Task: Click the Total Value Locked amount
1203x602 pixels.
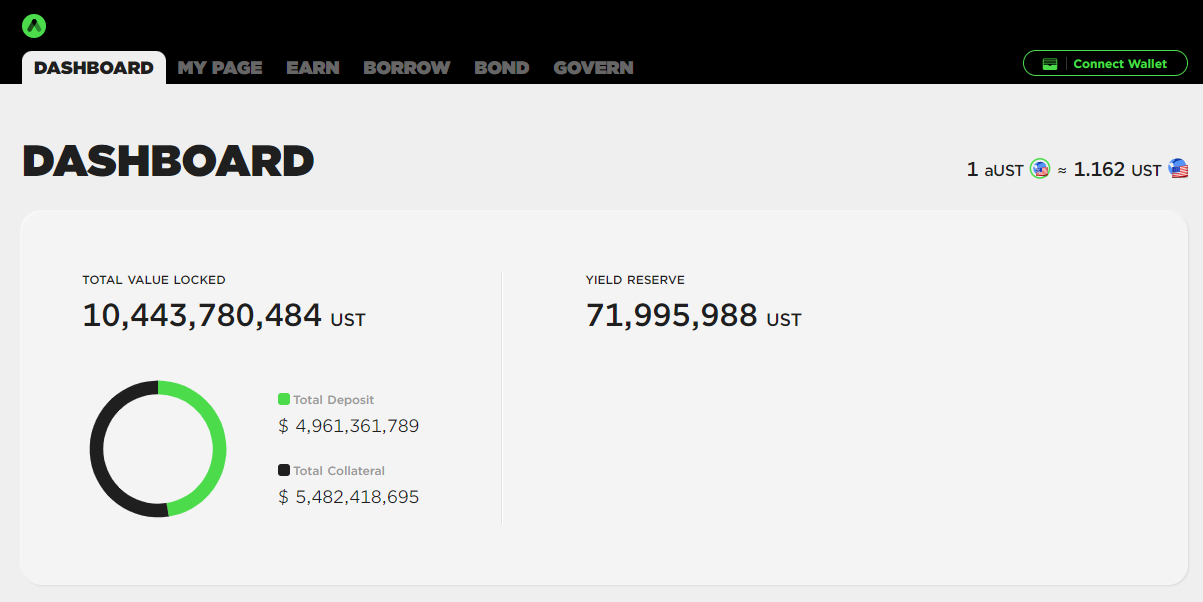Action: [x=202, y=316]
